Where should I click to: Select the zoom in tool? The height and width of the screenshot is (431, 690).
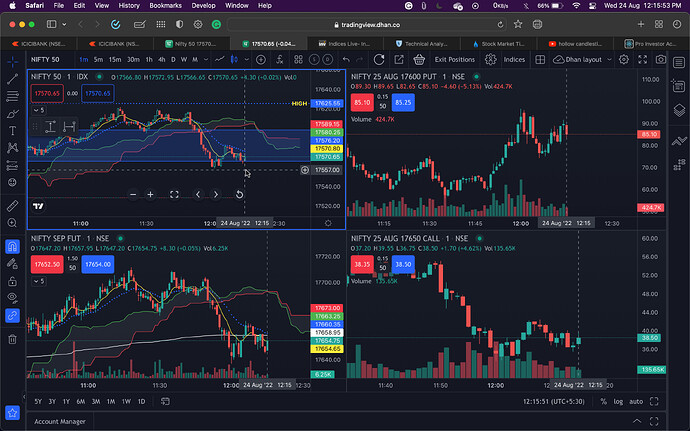click(x=12, y=223)
